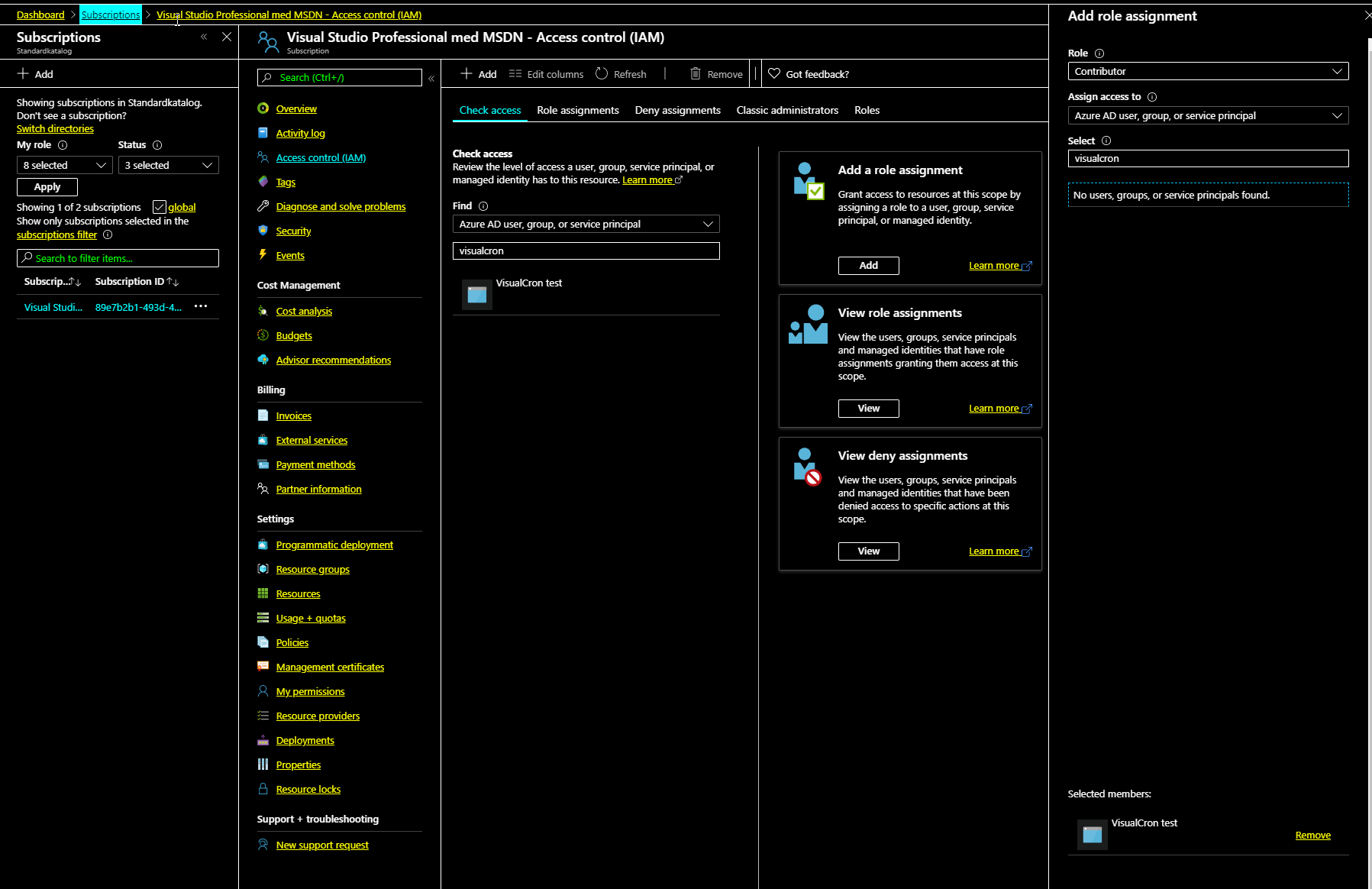Click the VisualCron test app icon in results
The width and height of the screenshot is (1372, 889).
point(477,295)
